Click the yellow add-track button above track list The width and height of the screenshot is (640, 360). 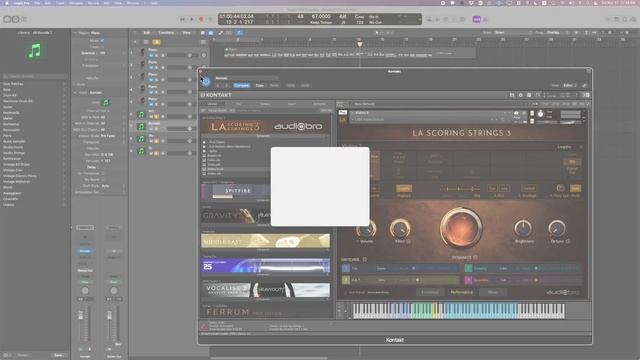tap(156, 42)
